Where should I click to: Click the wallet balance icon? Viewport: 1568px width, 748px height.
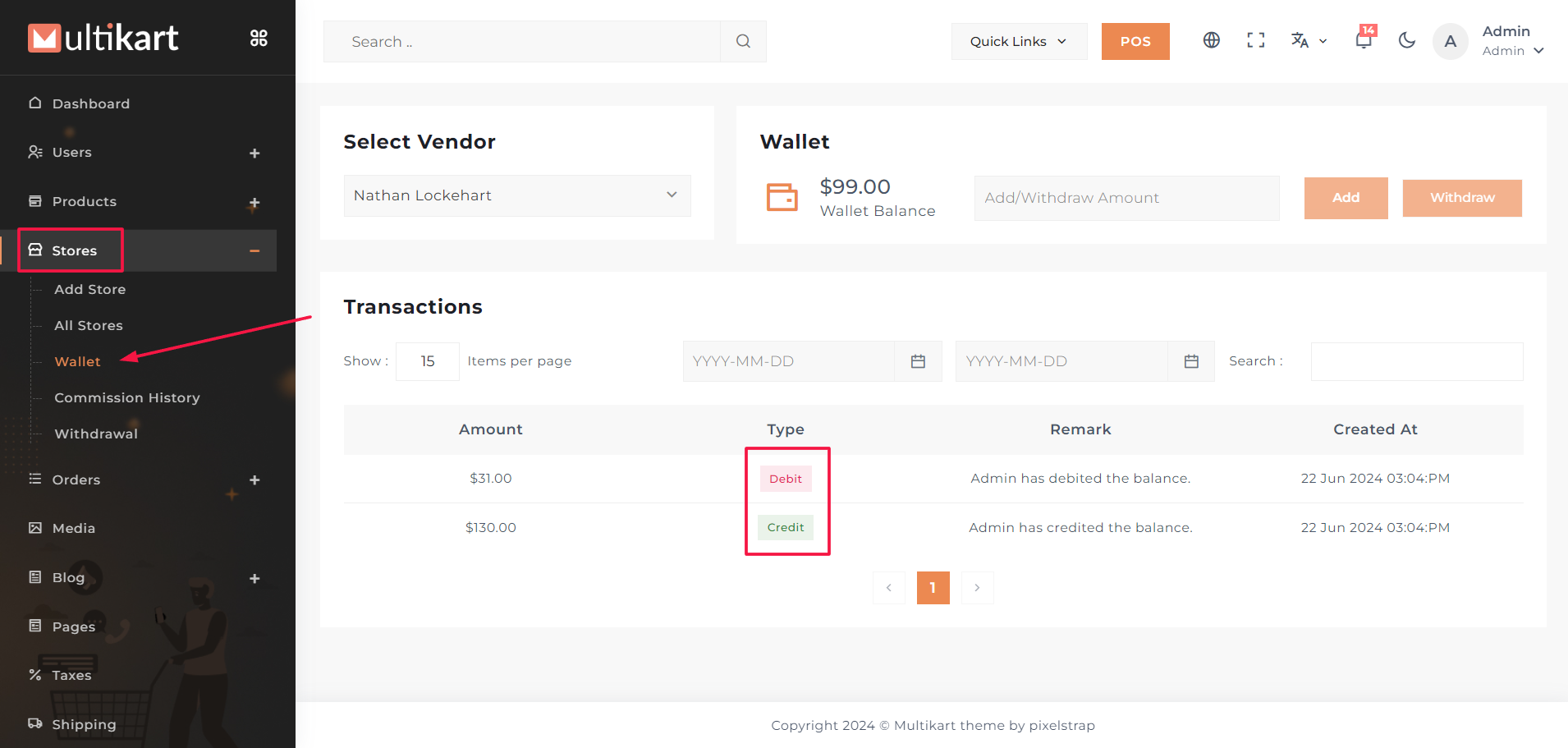point(782,197)
